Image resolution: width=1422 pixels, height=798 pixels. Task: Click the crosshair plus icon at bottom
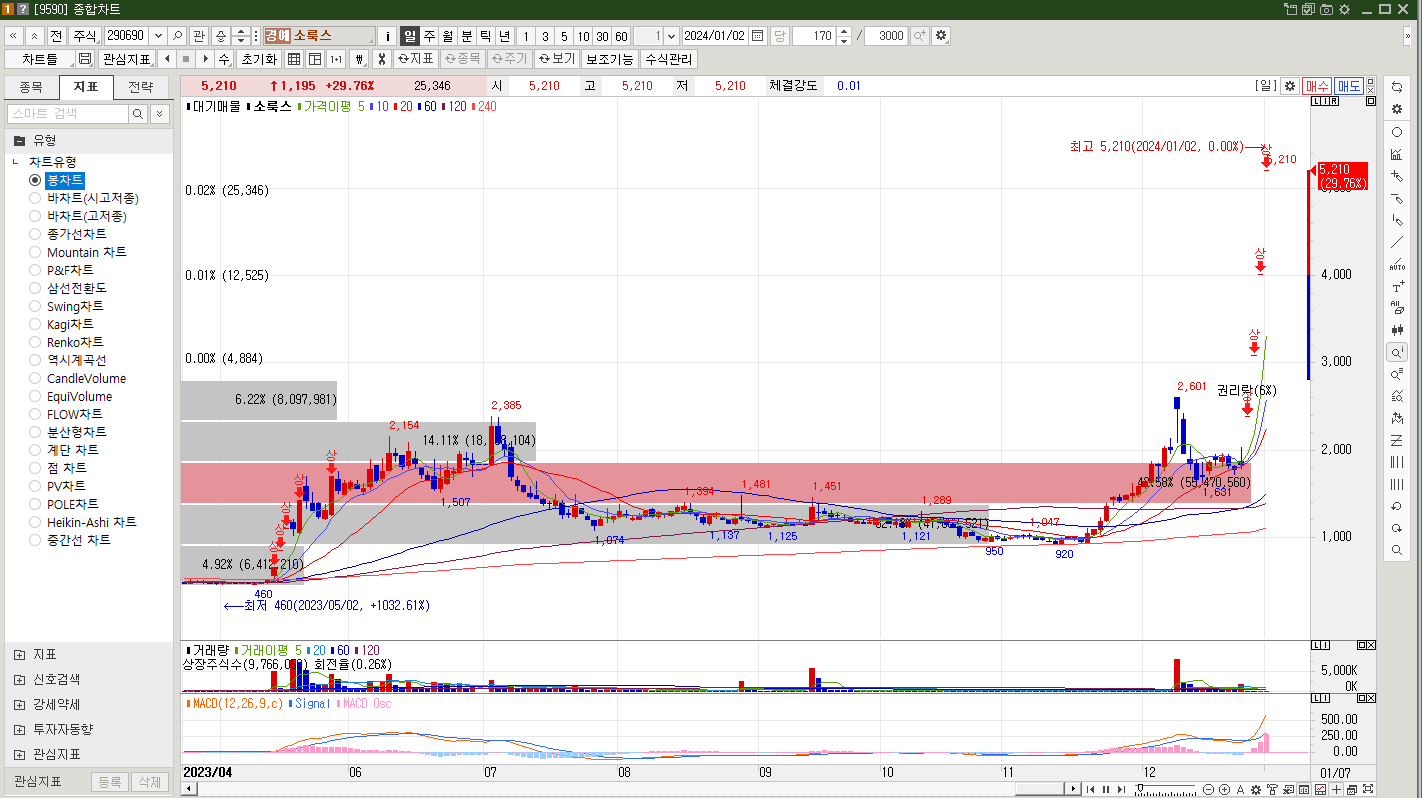[x=1337, y=789]
